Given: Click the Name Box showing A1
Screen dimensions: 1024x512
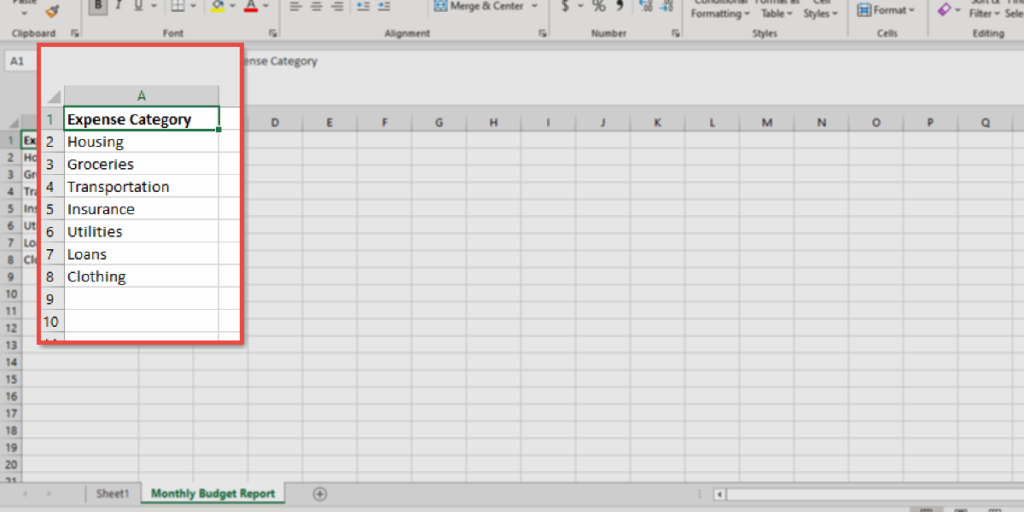Looking at the screenshot, I should 22,61.
